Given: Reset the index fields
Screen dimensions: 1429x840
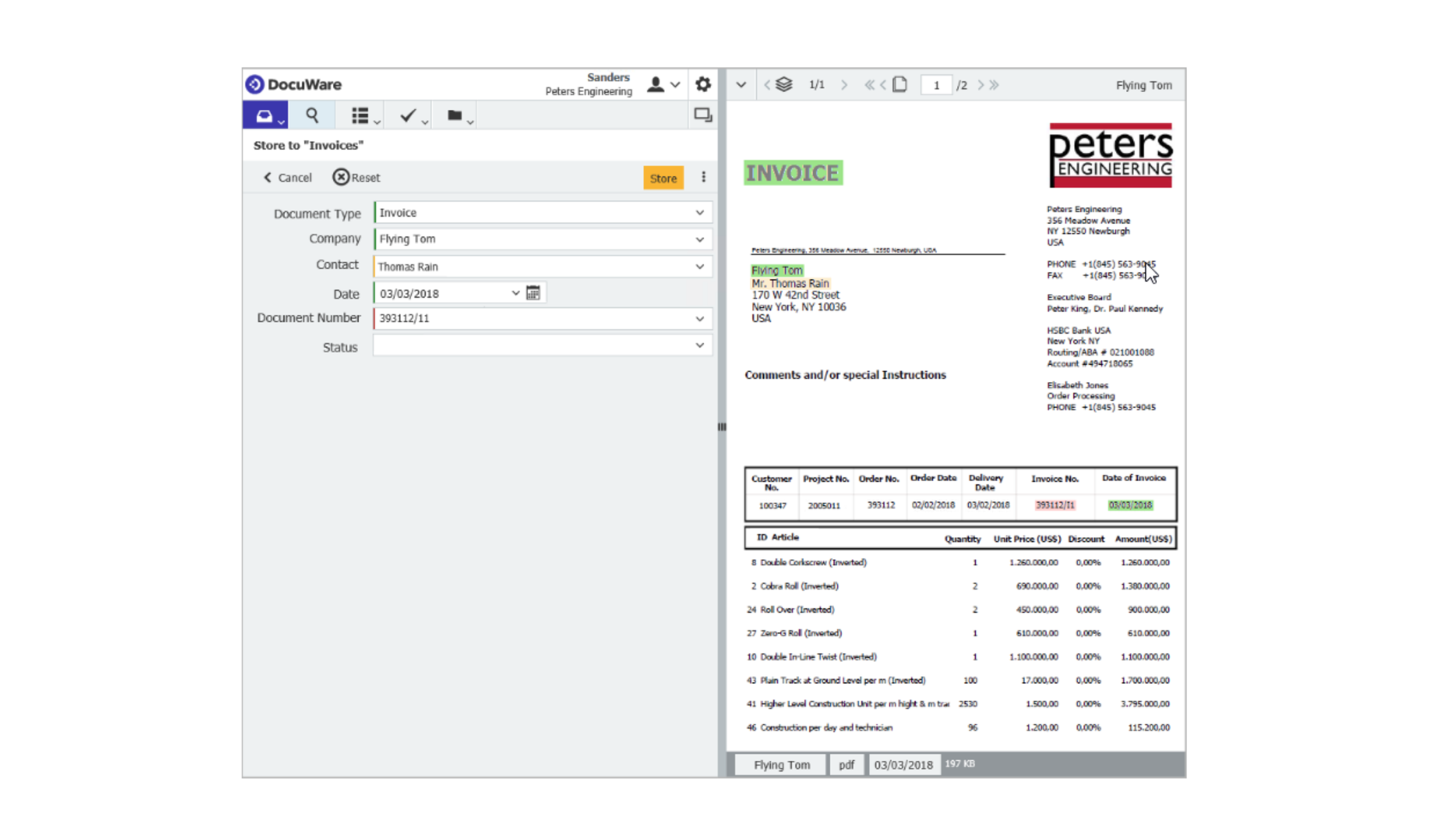Looking at the screenshot, I should point(356,177).
